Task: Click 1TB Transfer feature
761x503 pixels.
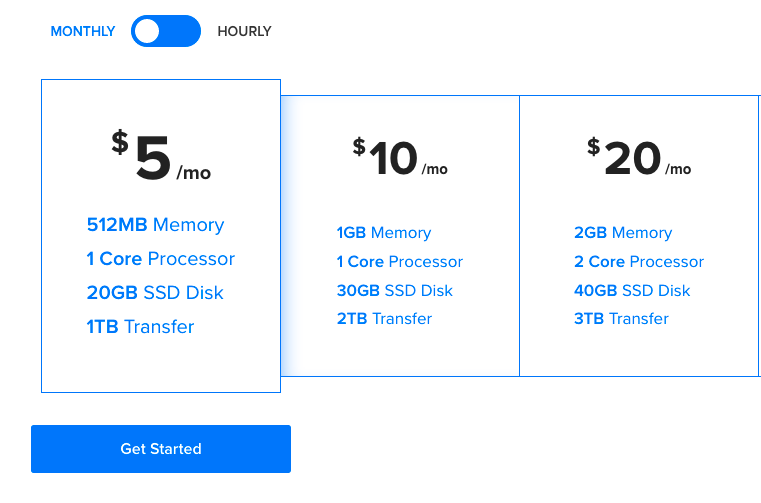Action: coord(140,327)
